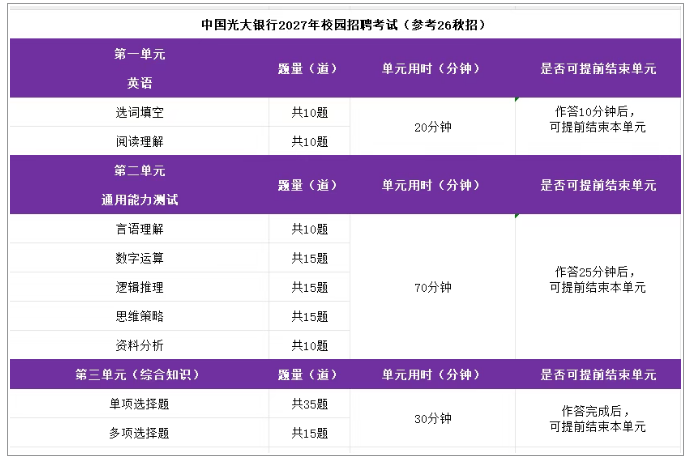690x463 pixels.
Task: Select the 数字运算 row label
Action: pos(139,258)
